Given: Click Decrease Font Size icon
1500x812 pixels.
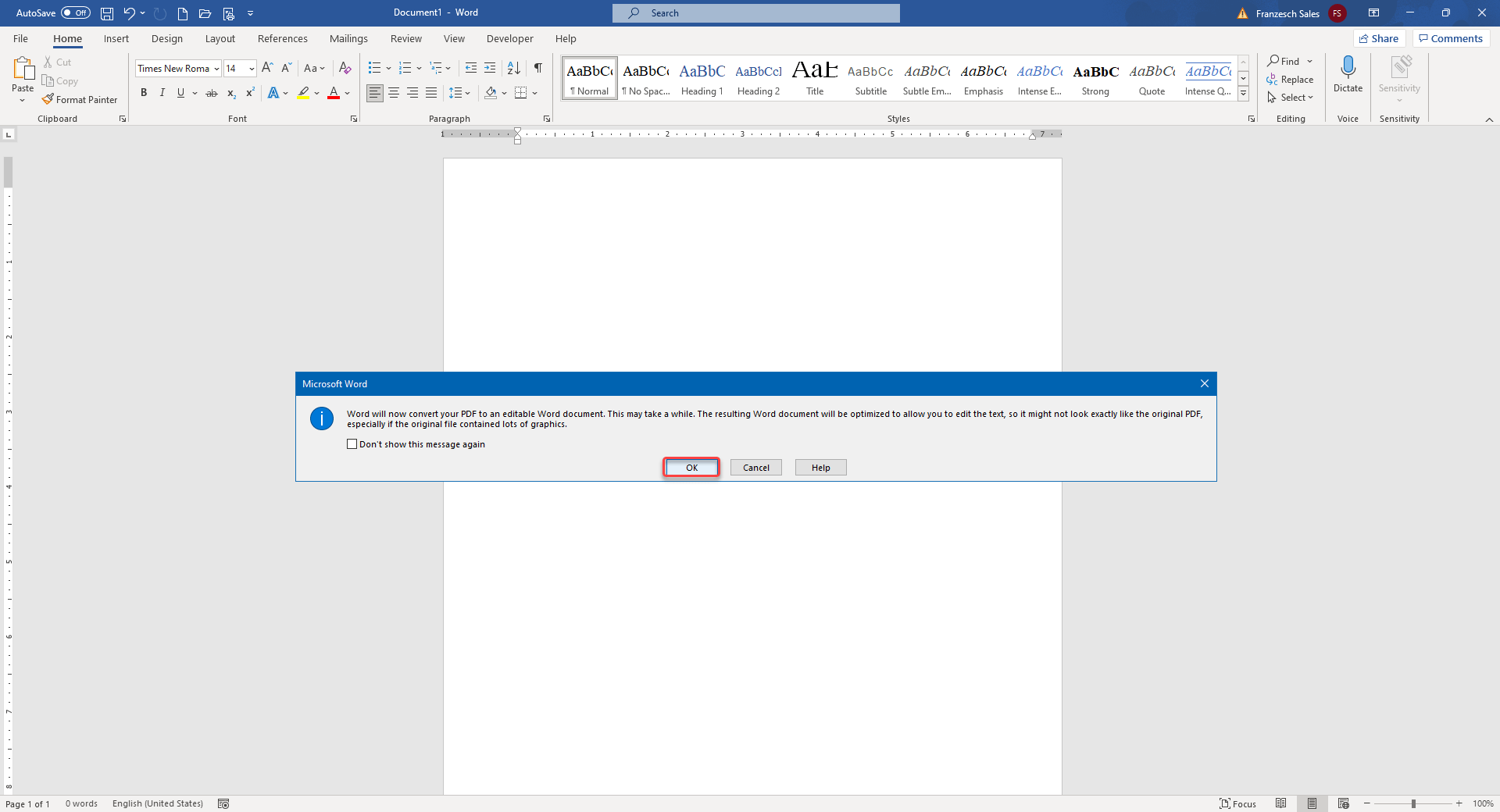Looking at the screenshot, I should (x=287, y=68).
